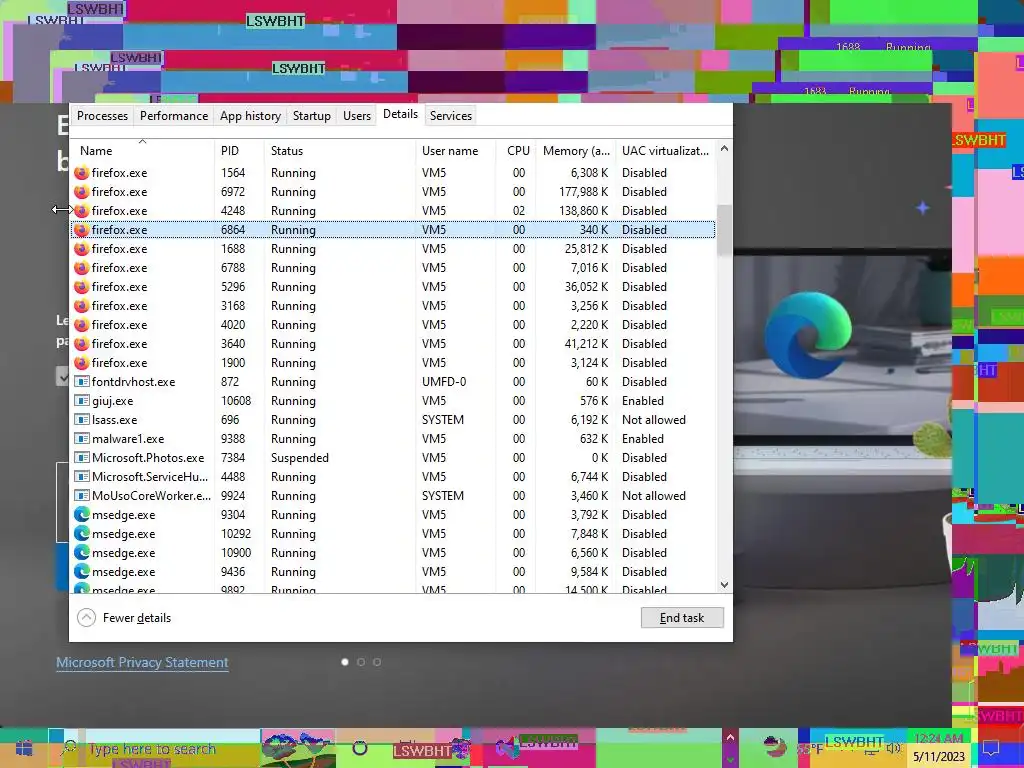Select firefox.exe icon with PID 4020
This screenshot has width=1024, height=768.
pos(82,325)
